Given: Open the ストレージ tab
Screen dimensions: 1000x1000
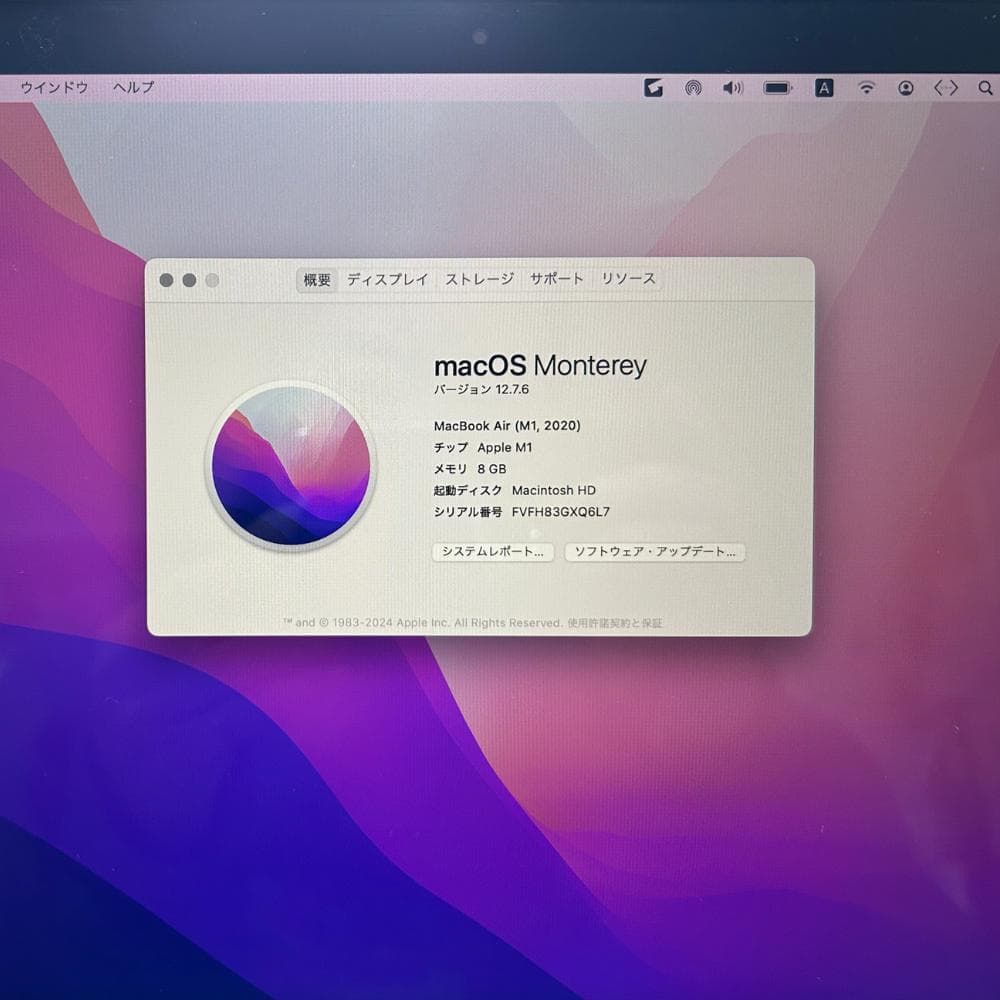Looking at the screenshot, I should point(478,279).
